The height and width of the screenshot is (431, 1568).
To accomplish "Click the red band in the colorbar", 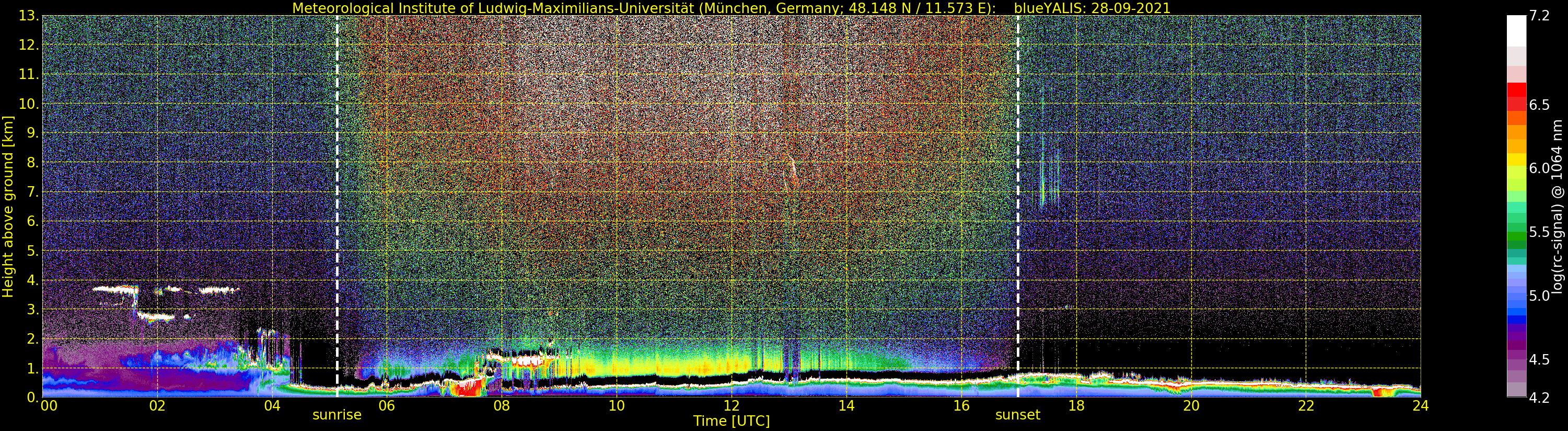I will [1516, 96].
